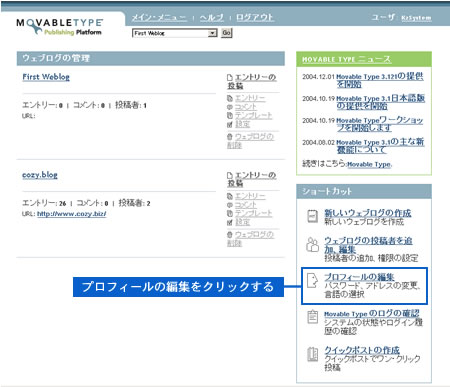Click the Go button beside weblog selector

click(x=226, y=33)
